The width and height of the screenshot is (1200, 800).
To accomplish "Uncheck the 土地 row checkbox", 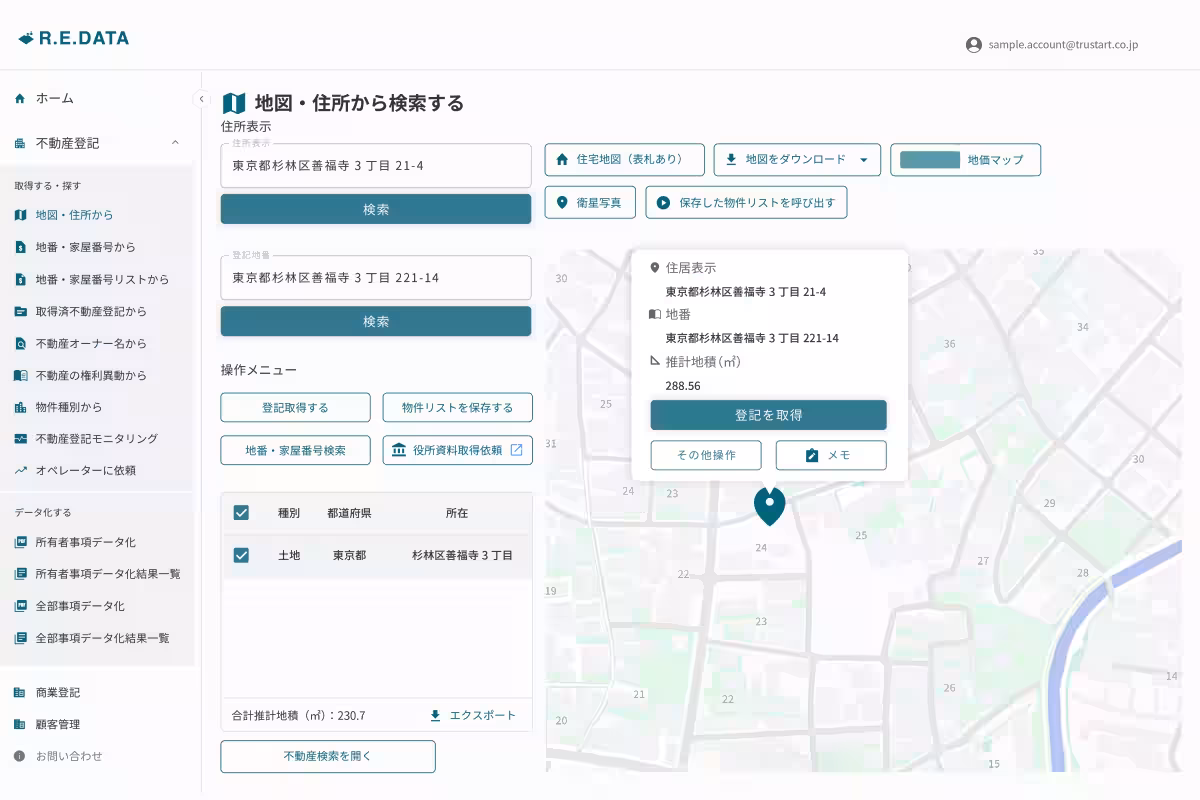I will click(241, 556).
